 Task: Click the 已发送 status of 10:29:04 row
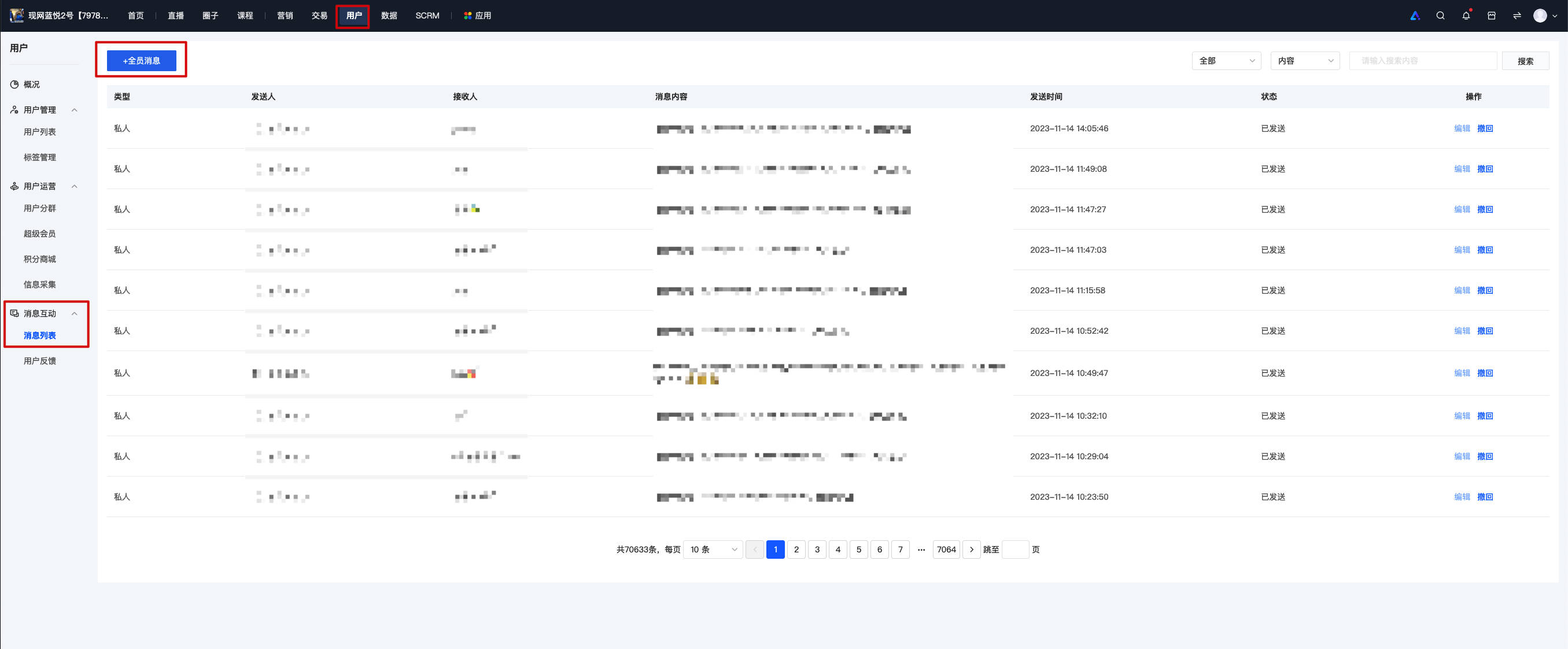click(1273, 456)
